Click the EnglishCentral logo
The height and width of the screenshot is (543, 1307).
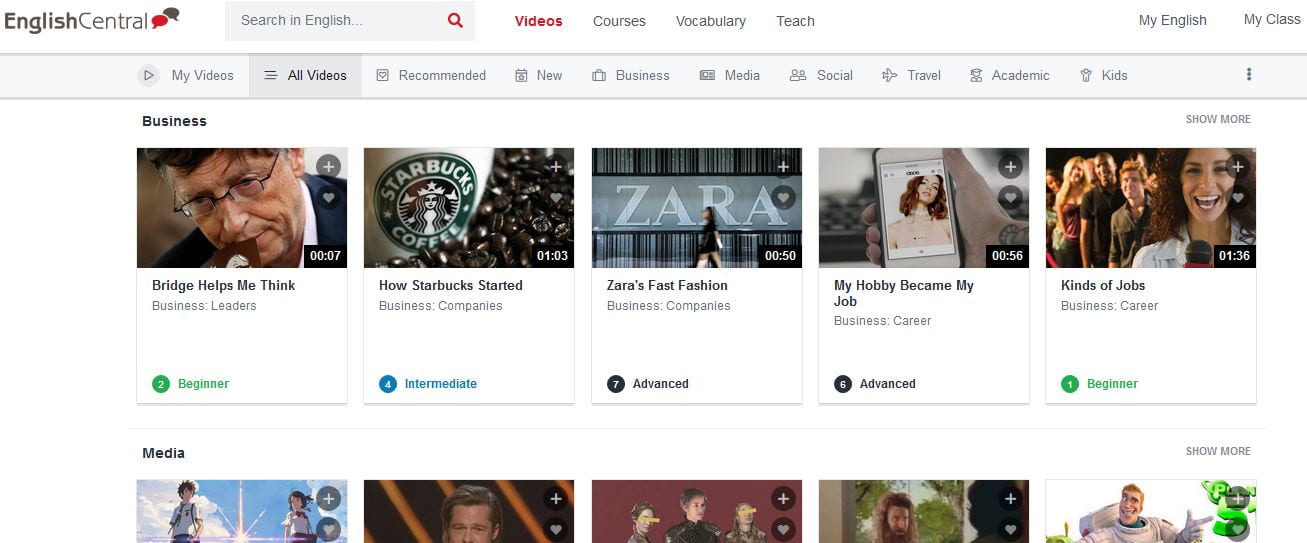pos(92,19)
